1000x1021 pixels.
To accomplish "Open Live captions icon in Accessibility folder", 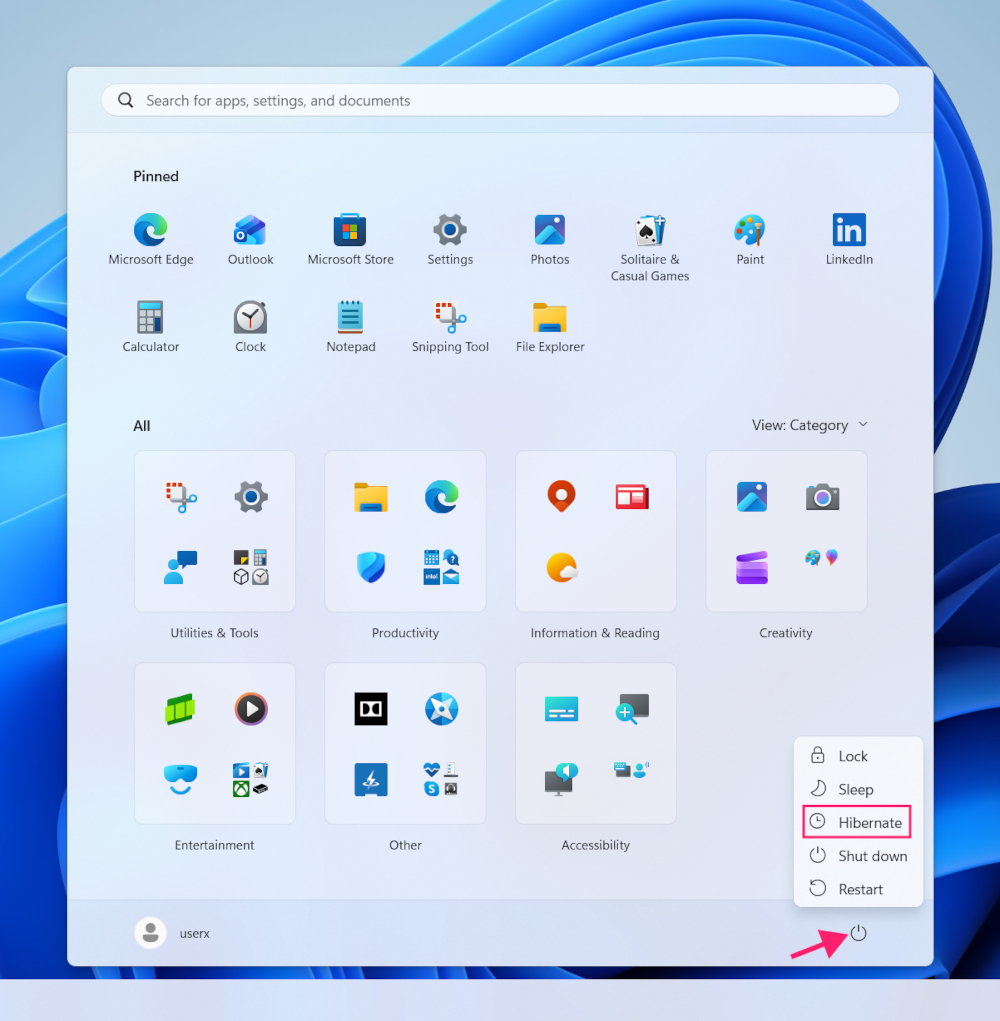I will (561, 709).
